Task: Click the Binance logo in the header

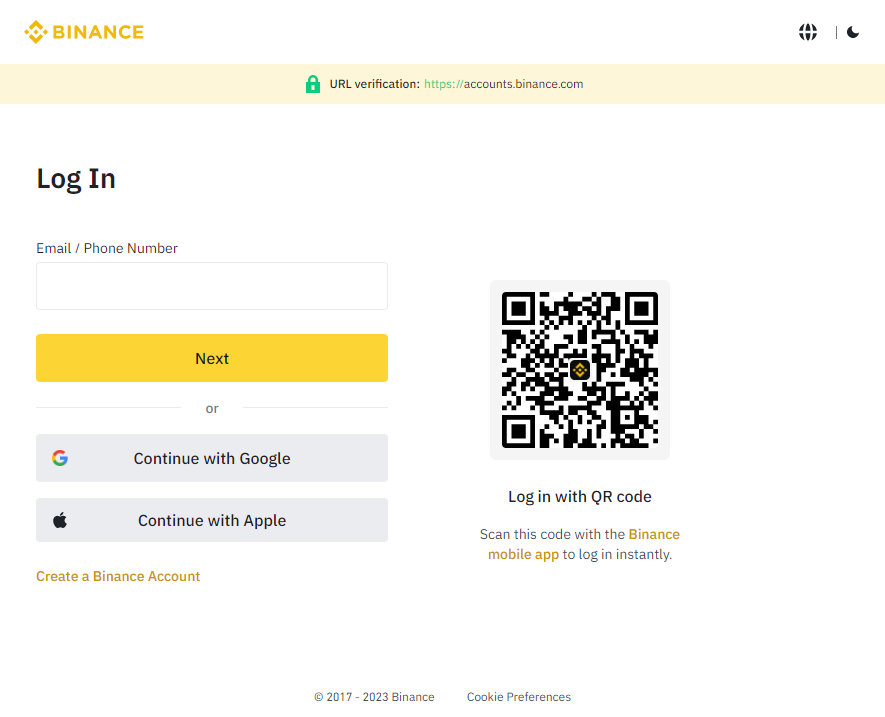Action: (x=84, y=31)
